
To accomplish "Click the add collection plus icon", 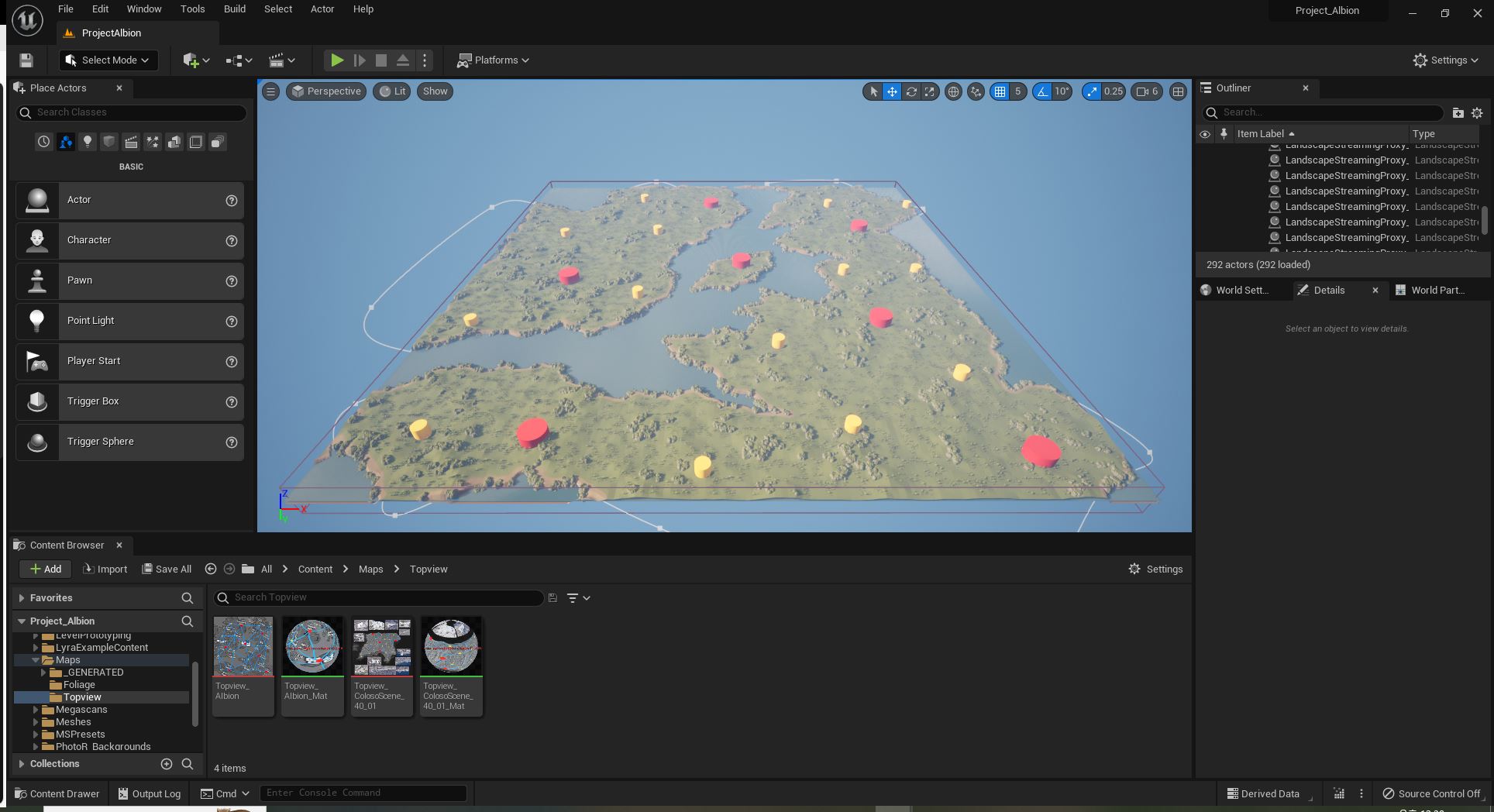I will point(166,764).
